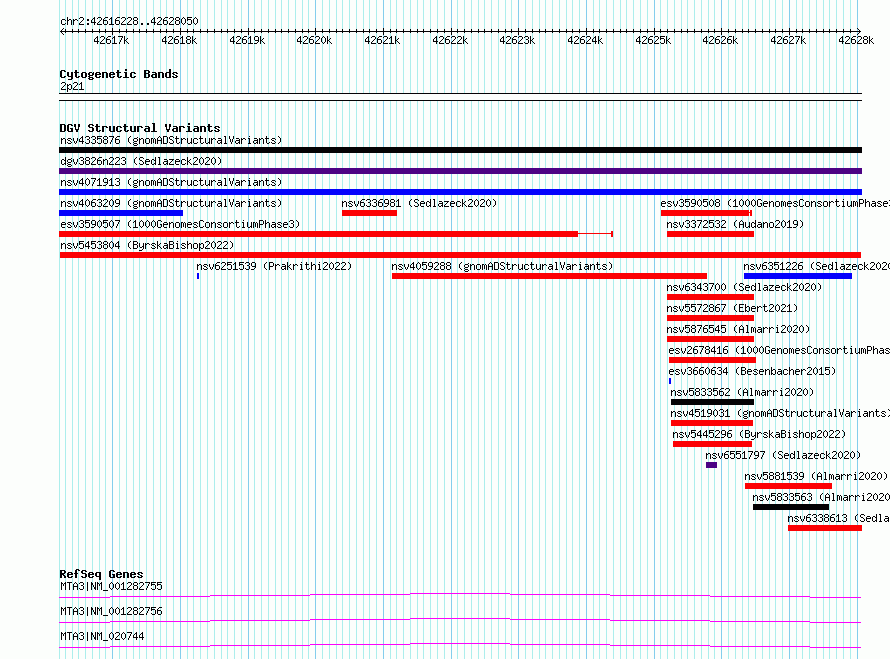Select nsv4063209 gnomAD variant label
The image size is (890, 659).
(171, 203)
